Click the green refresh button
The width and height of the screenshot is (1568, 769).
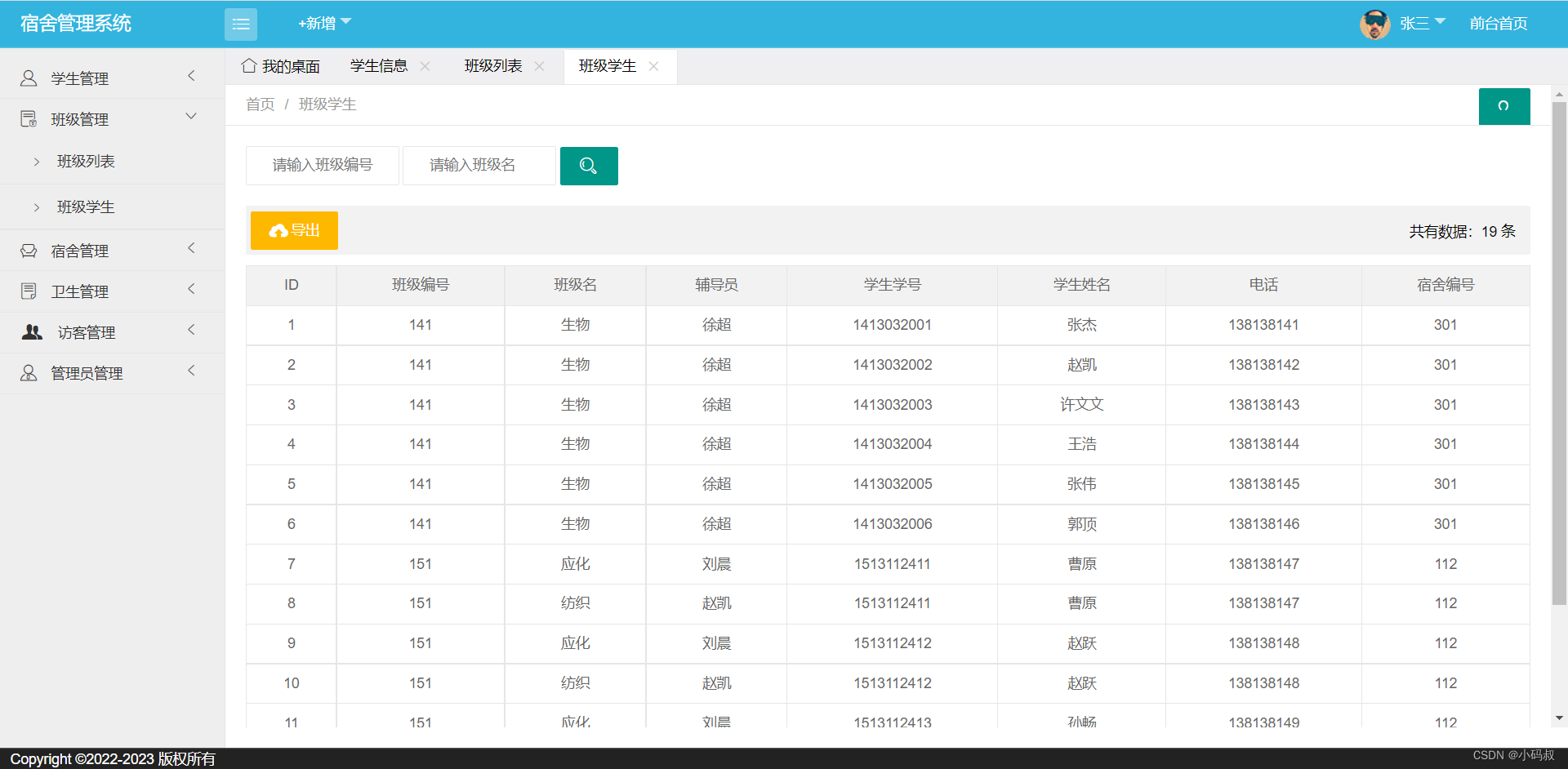click(x=1504, y=106)
